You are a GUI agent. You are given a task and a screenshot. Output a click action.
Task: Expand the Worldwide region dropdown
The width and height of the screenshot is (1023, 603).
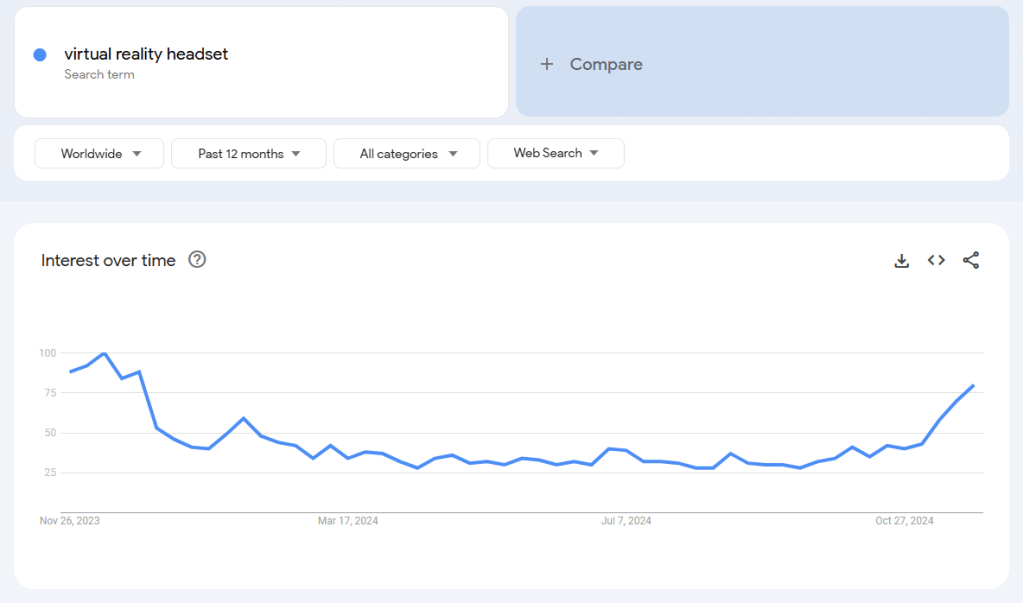point(99,154)
